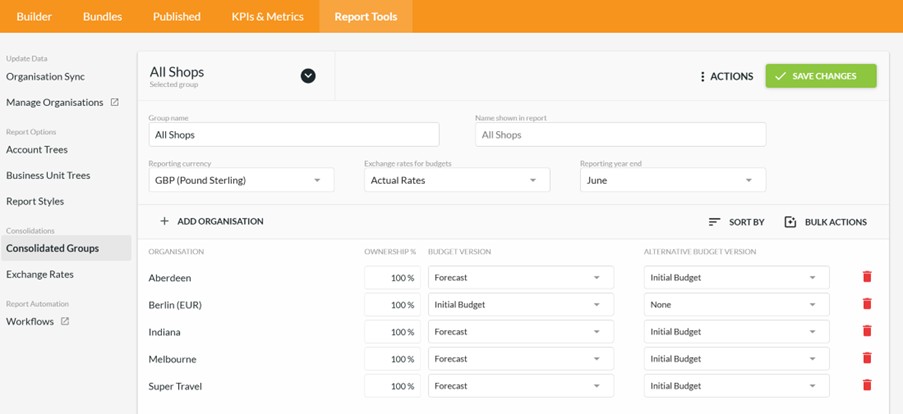The width and height of the screenshot is (903, 414).
Task: Click the Indiana organisation name
Action: pyautogui.click(x=165, y=332)
